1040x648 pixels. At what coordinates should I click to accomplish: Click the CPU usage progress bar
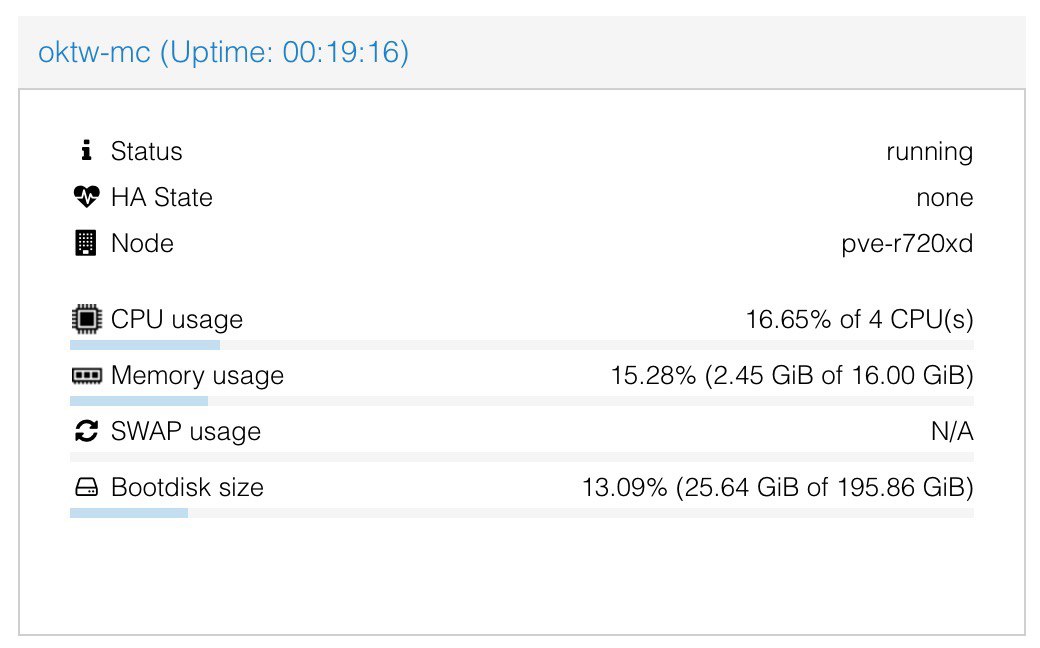tap(521, 345)
